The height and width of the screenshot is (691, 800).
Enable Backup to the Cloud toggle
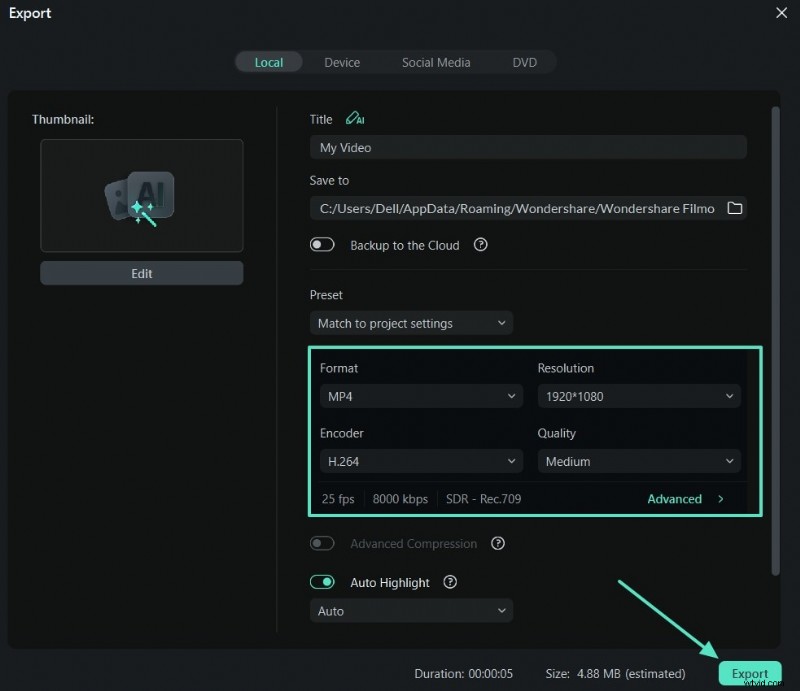[322, 245]
